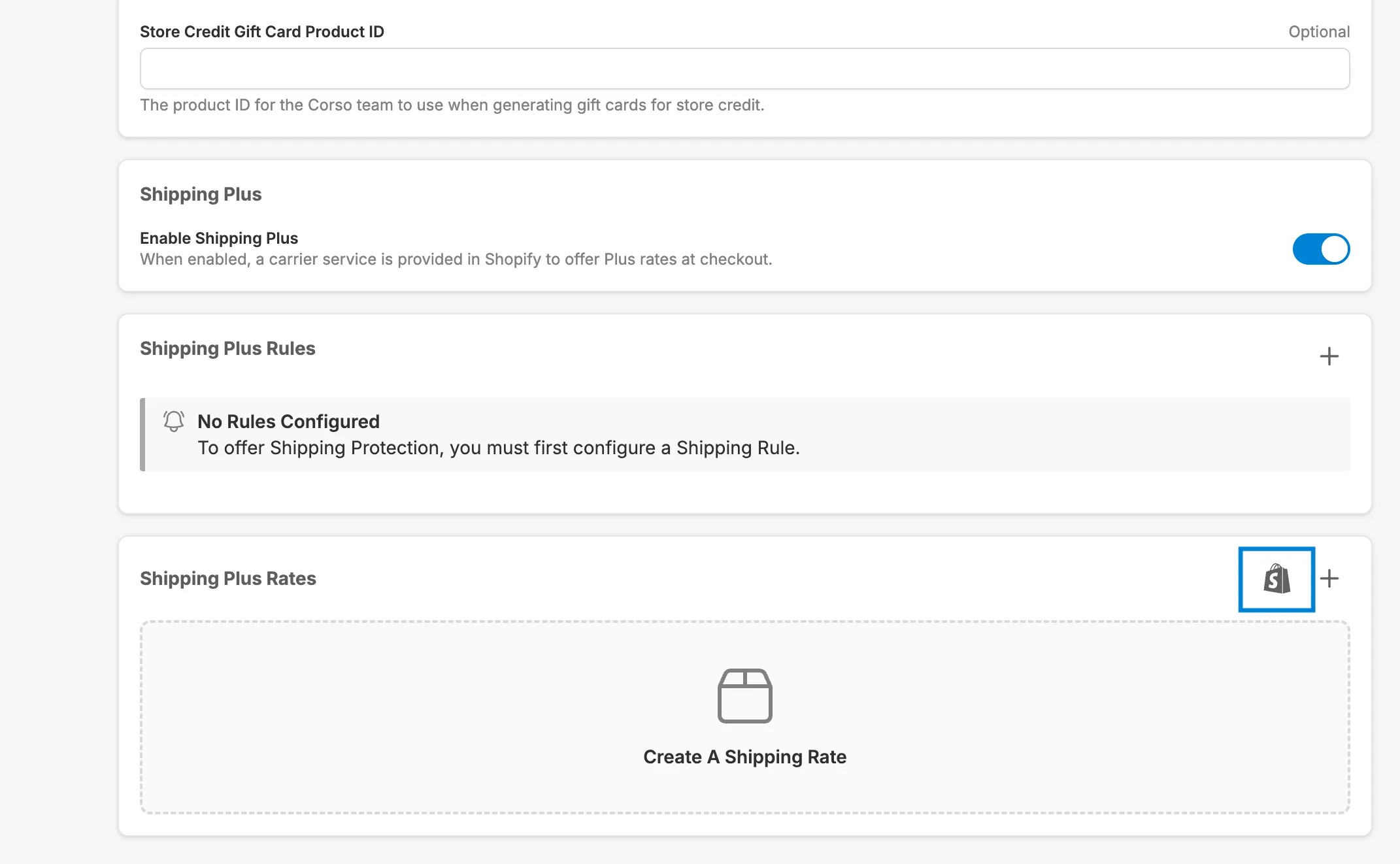This screenshot has width=1400, height=864.
Task: Click the gray accent bar on rules notice
Action: click(x=142, y=435)
